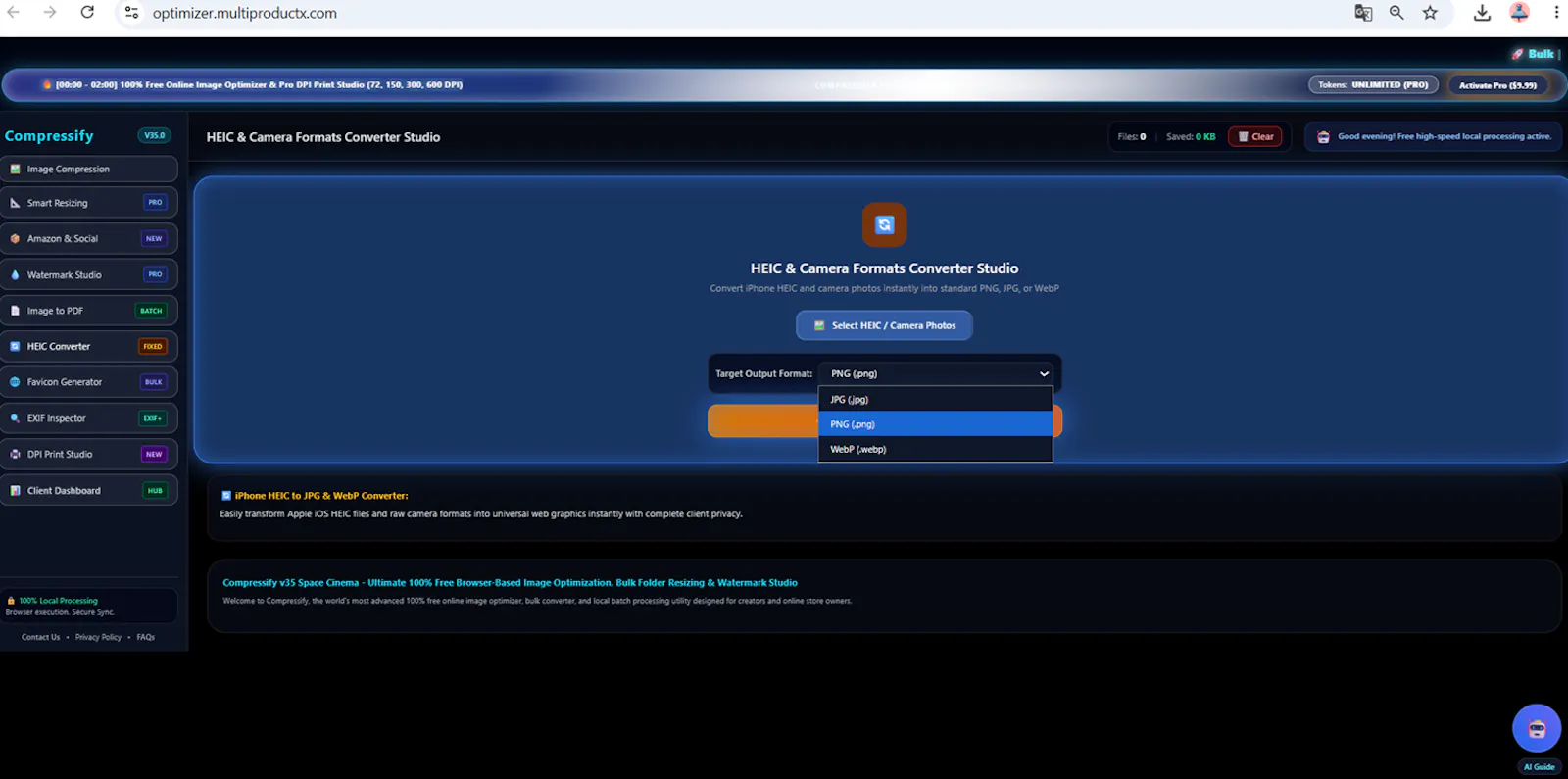Choose WebP (.webp) output format

tap(935, 449)
